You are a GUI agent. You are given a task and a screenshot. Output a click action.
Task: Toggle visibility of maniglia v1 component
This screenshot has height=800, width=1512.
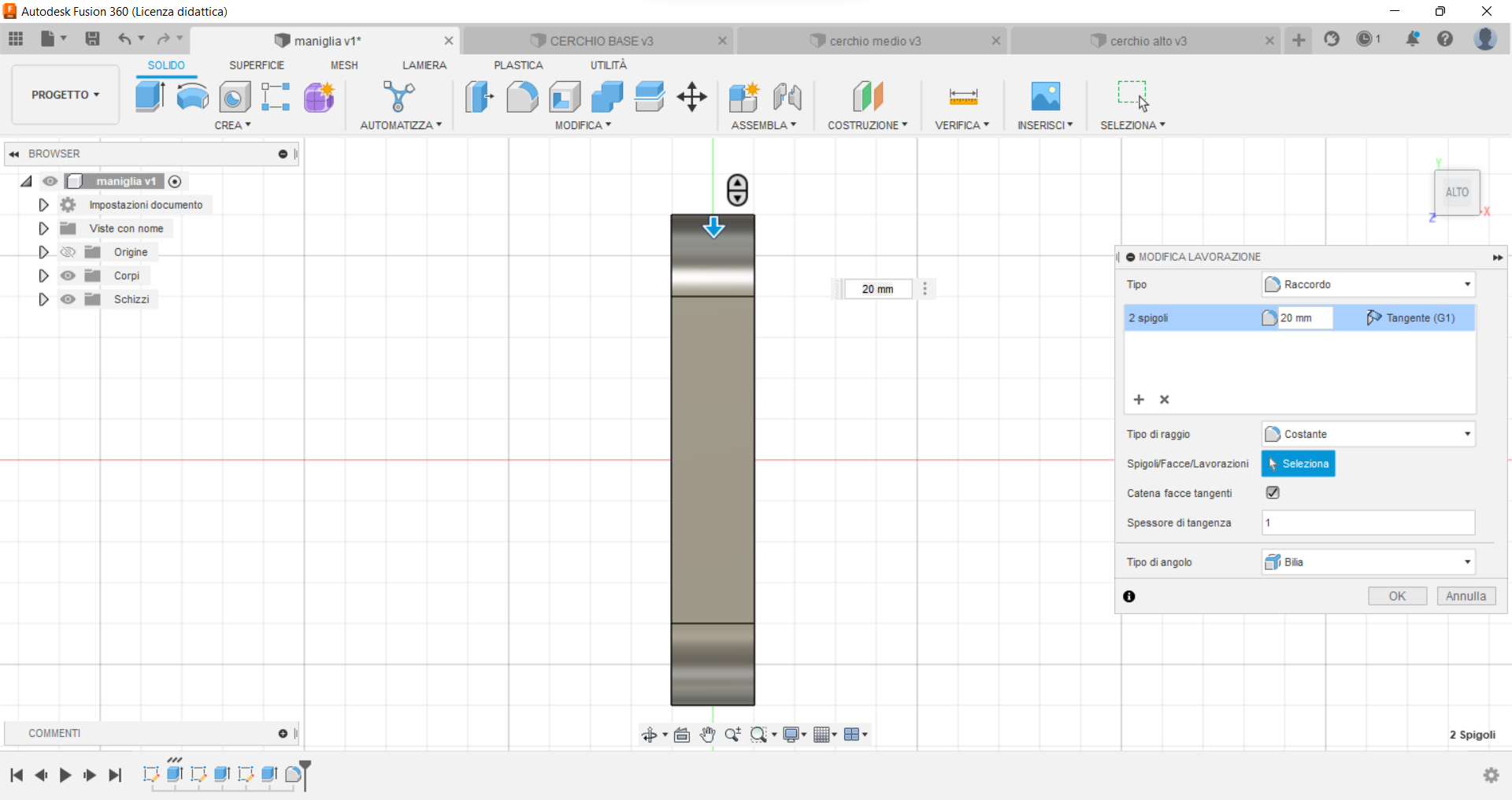(x=50, y=181)
